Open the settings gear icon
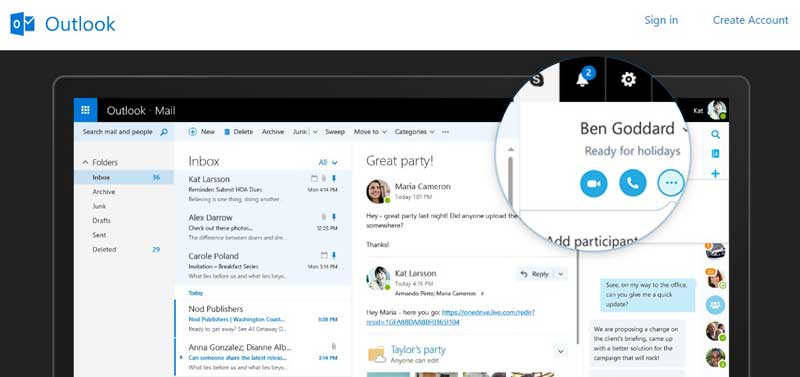Viewport: 800px width, 377px height. (x=629, y=79)
